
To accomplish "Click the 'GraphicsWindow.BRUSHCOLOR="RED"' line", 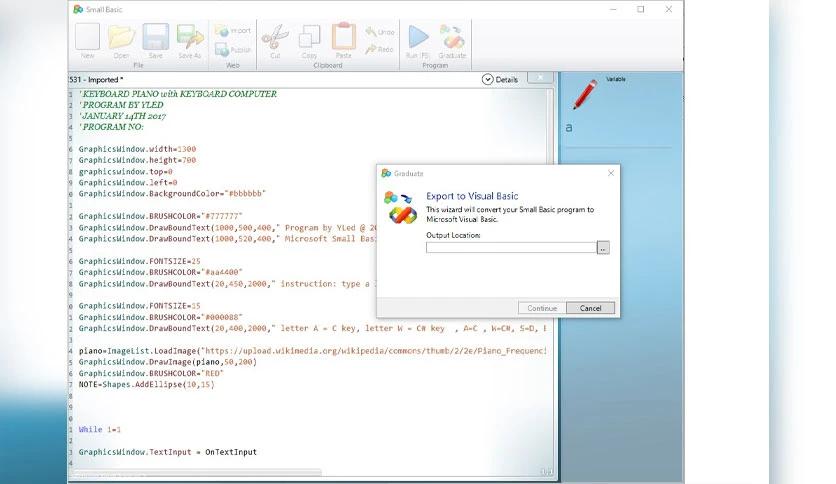I will [151, 373].
